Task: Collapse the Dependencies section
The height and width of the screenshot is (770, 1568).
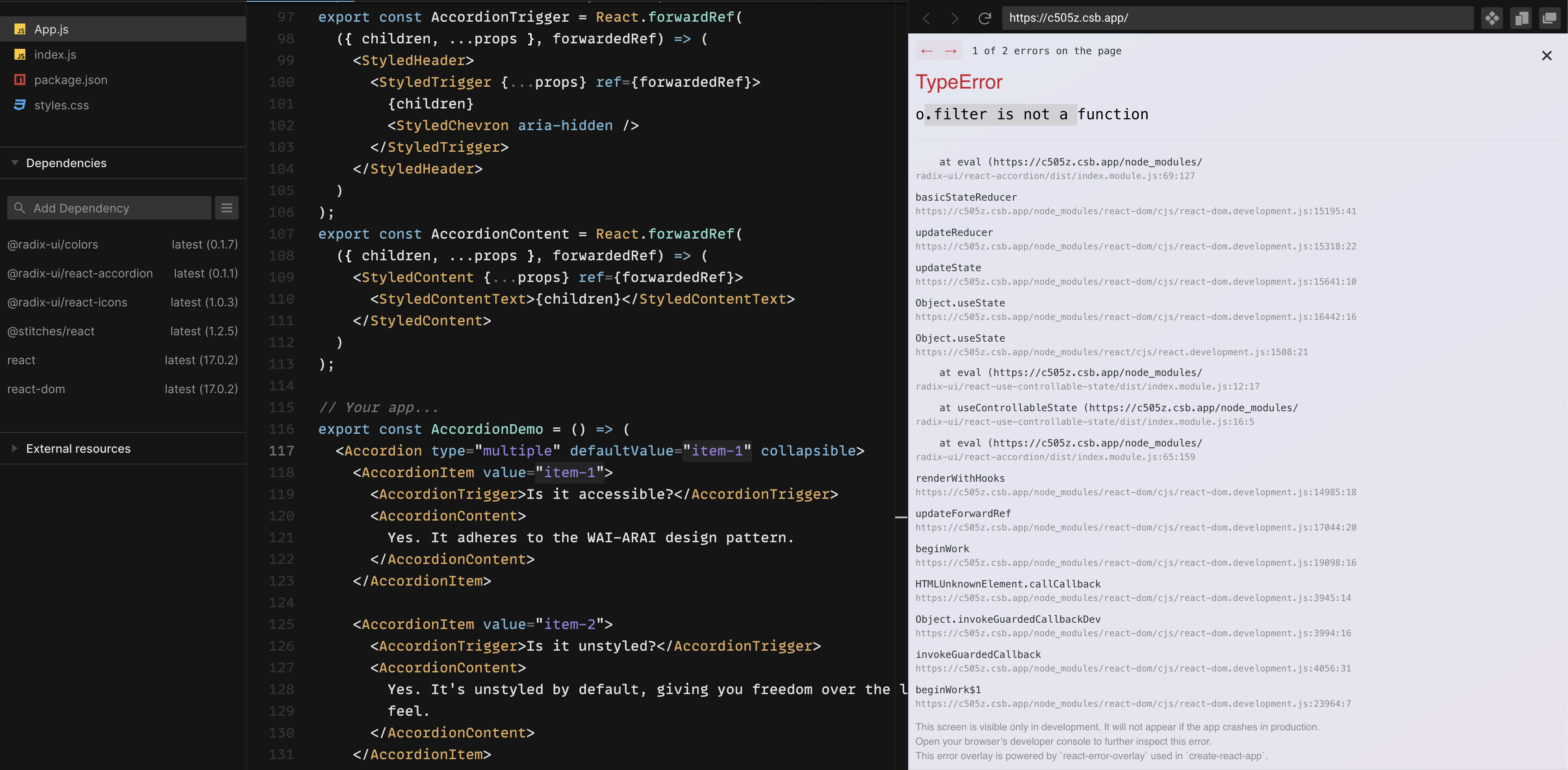Action: click(14, 163)
